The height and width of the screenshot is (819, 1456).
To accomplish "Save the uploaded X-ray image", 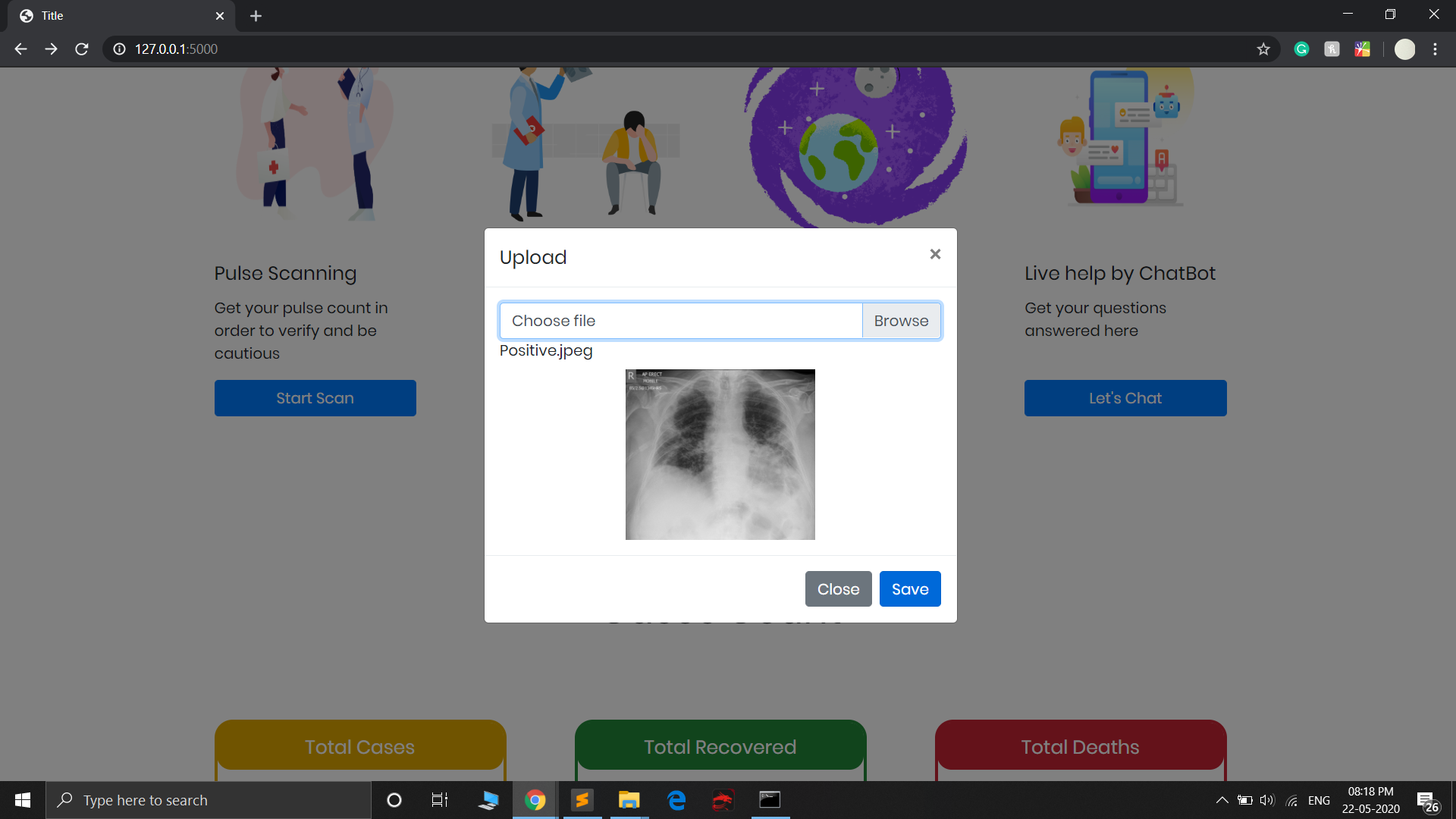I will click(909, 589).
